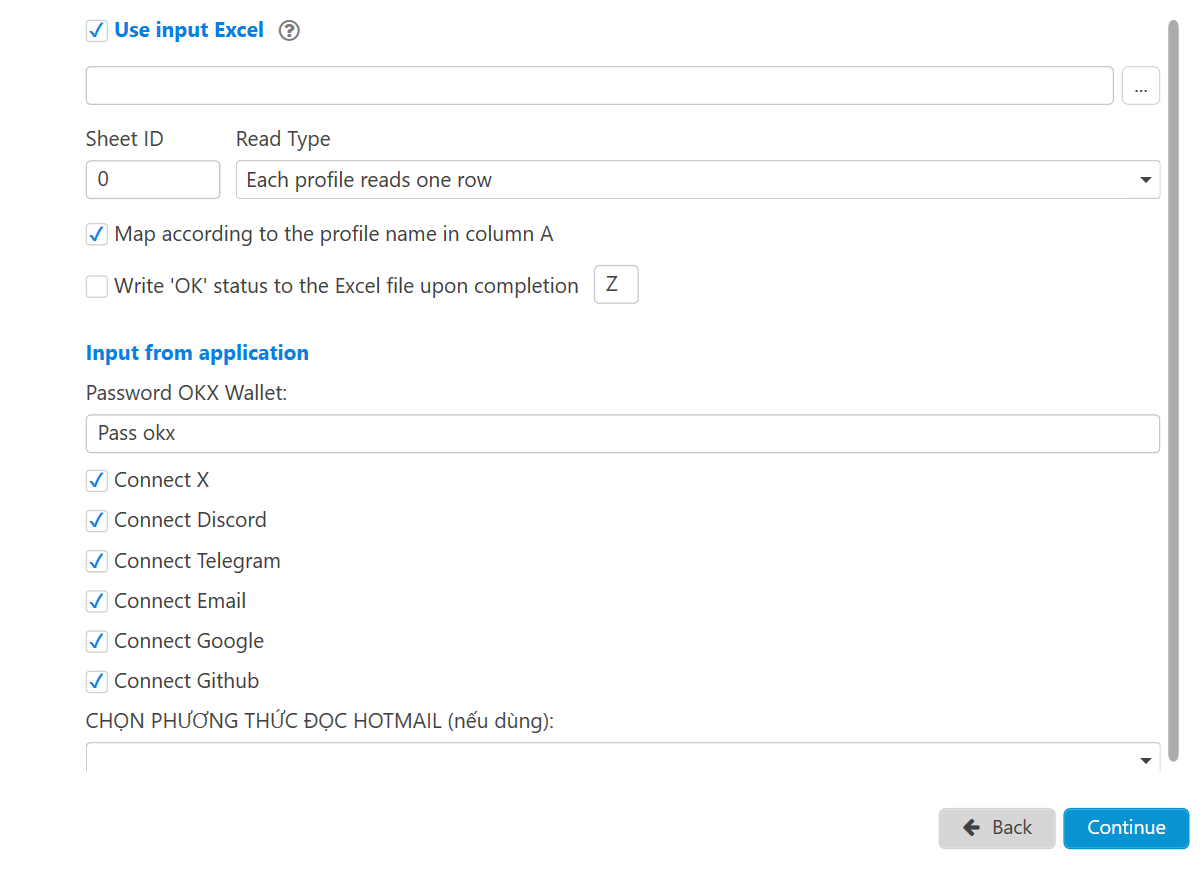Screen dimensions: 1204x873
Task: Enable Write 'OK' status to Excel checkbox
Action: (x=97, y=287)
